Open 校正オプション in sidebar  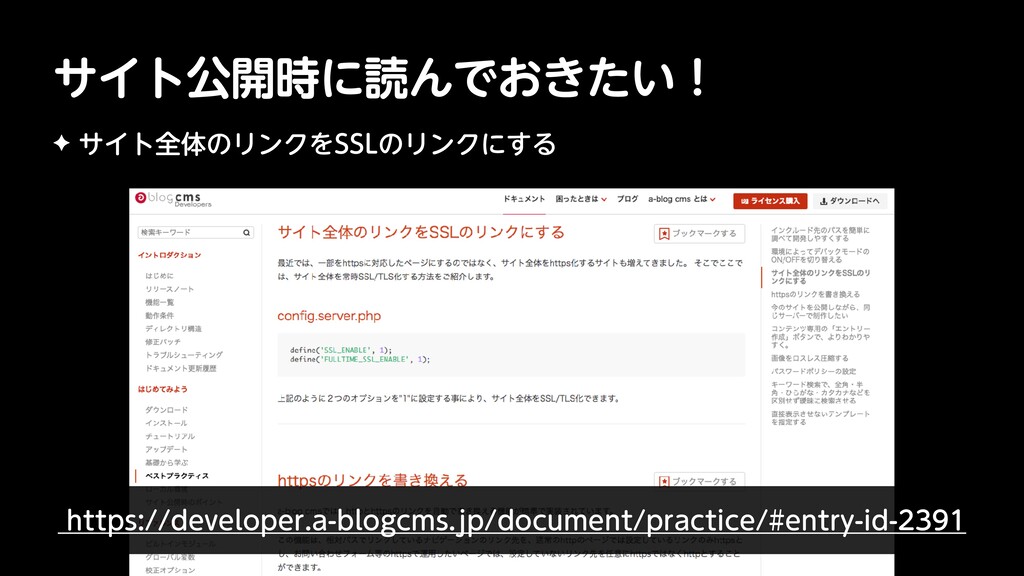point(170,570)
